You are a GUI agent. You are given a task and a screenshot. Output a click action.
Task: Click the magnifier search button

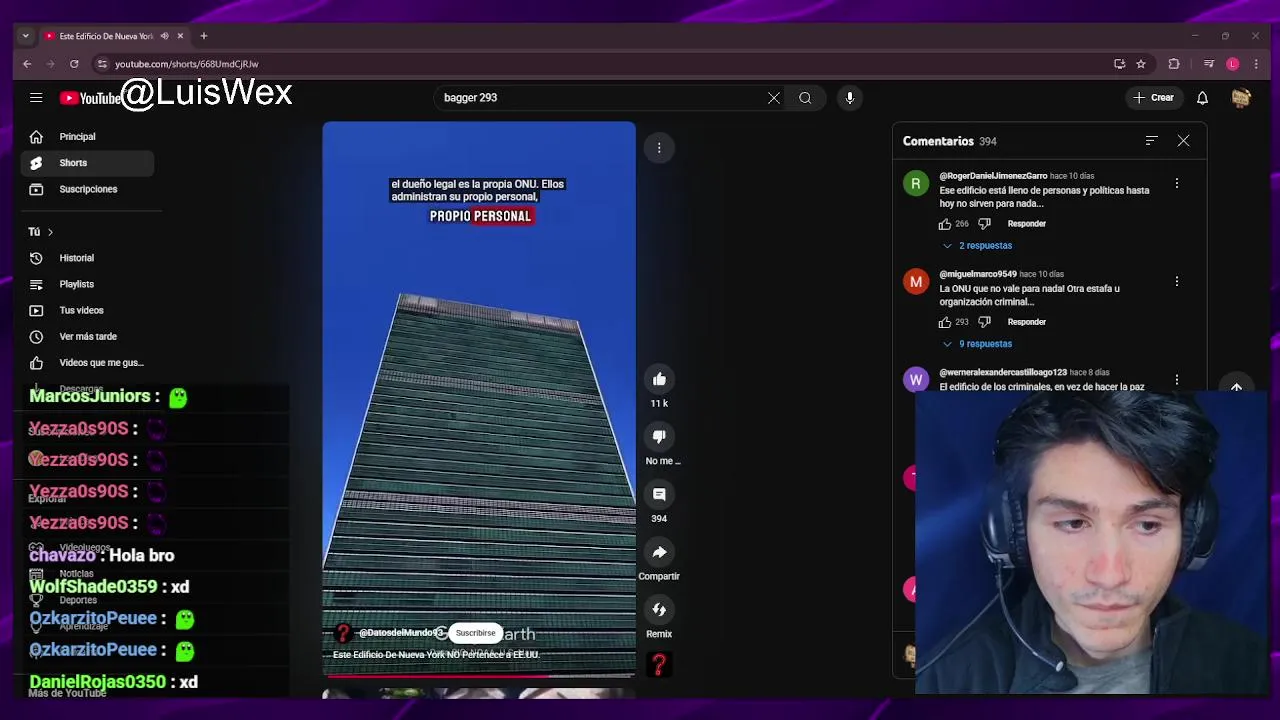click(x=805, y=98)
